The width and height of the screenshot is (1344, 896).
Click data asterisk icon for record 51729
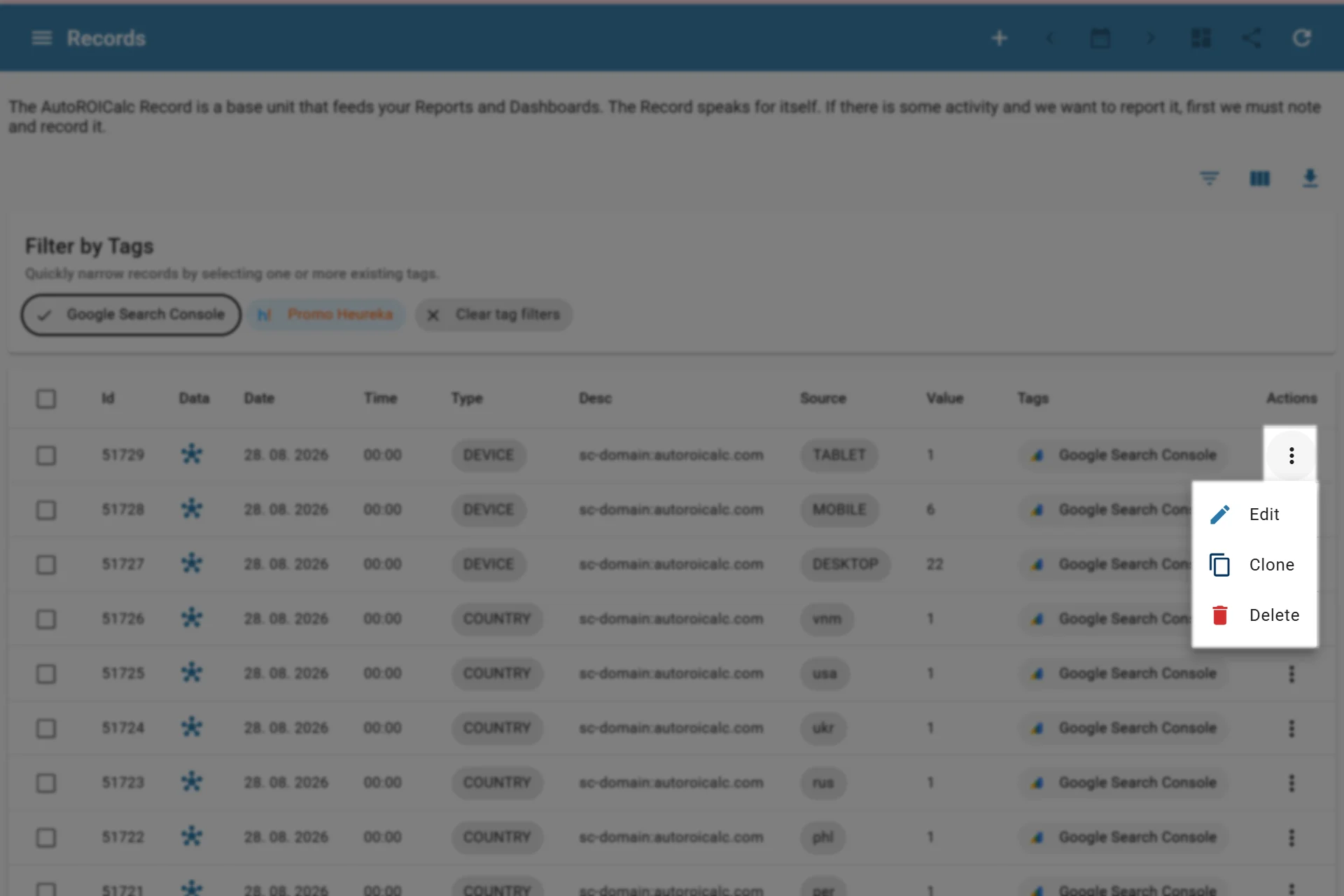click(x=192, y=454)
